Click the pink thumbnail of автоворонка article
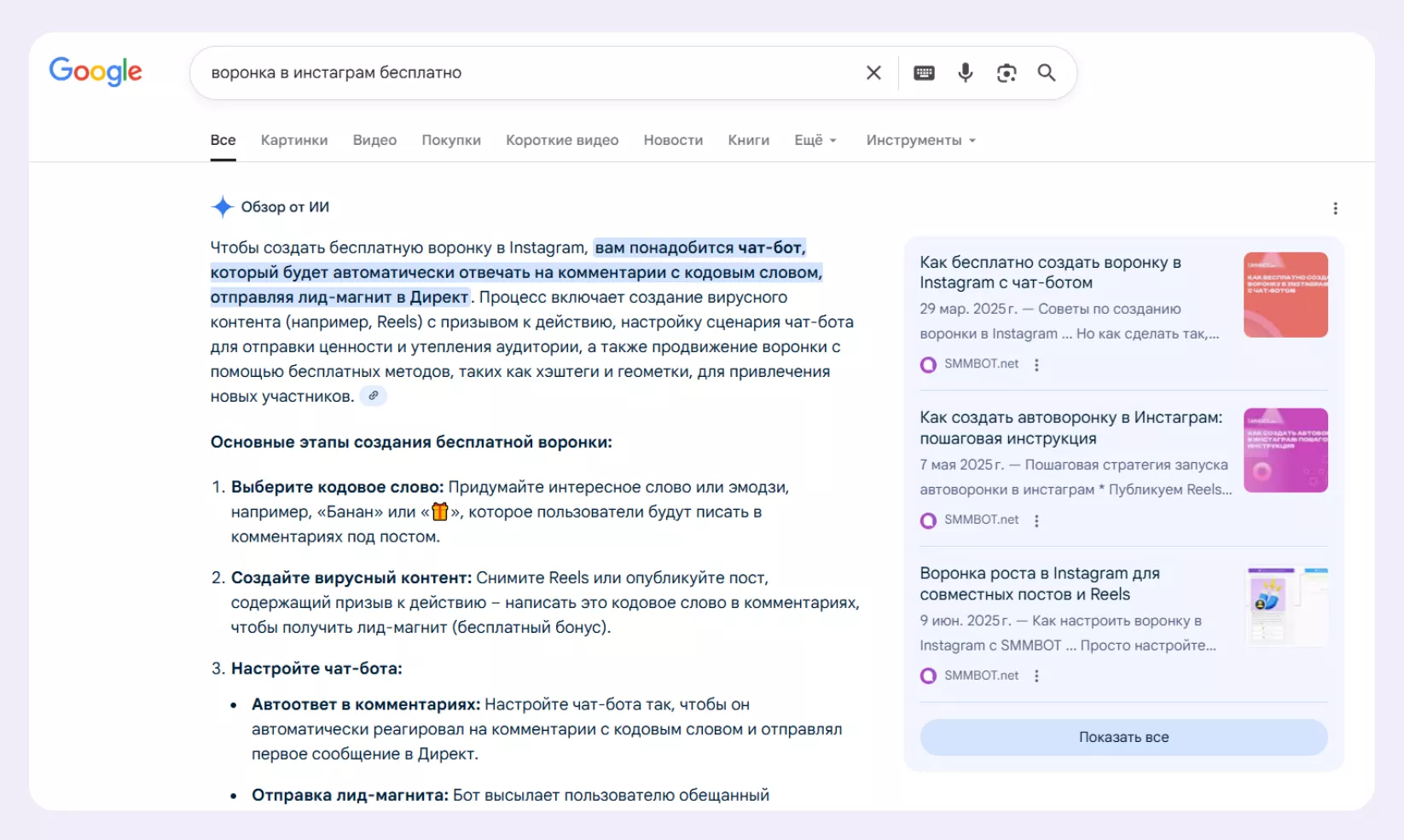The height and width of the screenshot is (840, 1404). click(1285, 450)
